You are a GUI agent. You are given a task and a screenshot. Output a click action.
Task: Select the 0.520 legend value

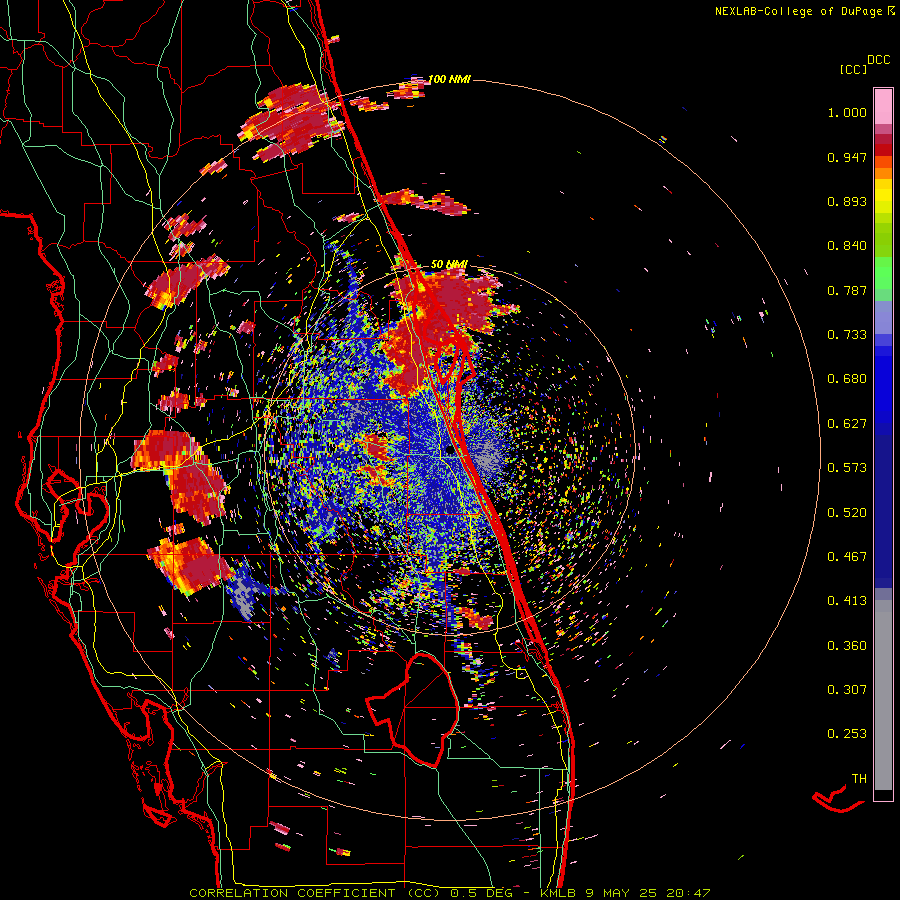coord(847,513)
